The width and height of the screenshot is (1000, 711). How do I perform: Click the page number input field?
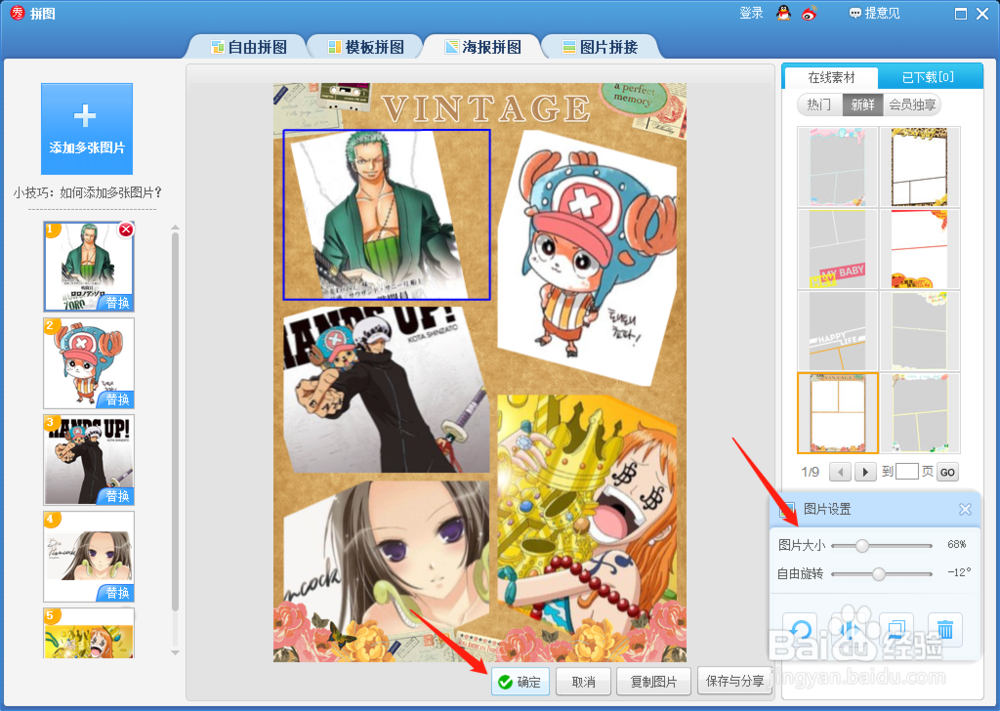907,472
